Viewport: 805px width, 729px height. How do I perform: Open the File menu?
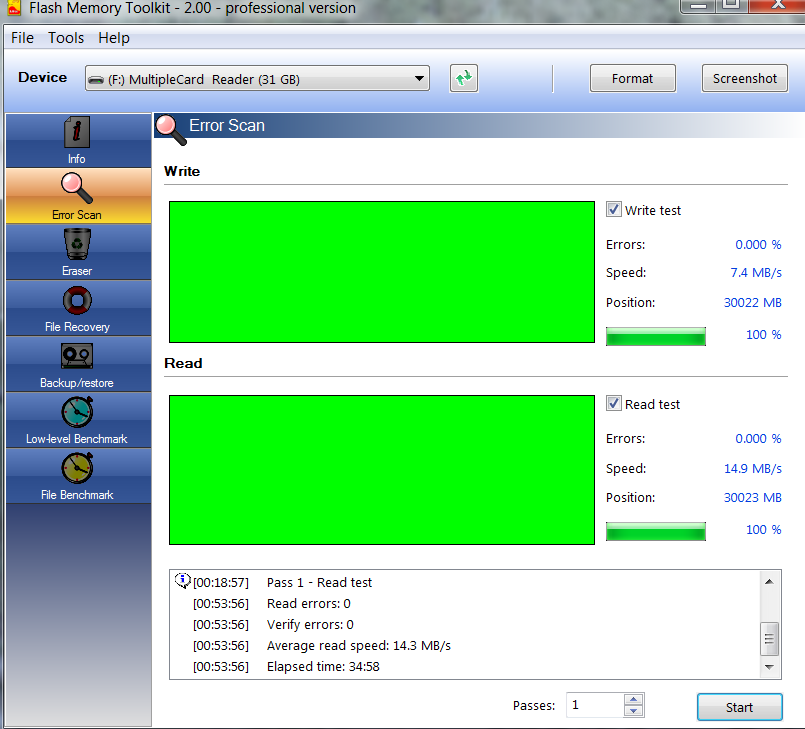point(22,38)
